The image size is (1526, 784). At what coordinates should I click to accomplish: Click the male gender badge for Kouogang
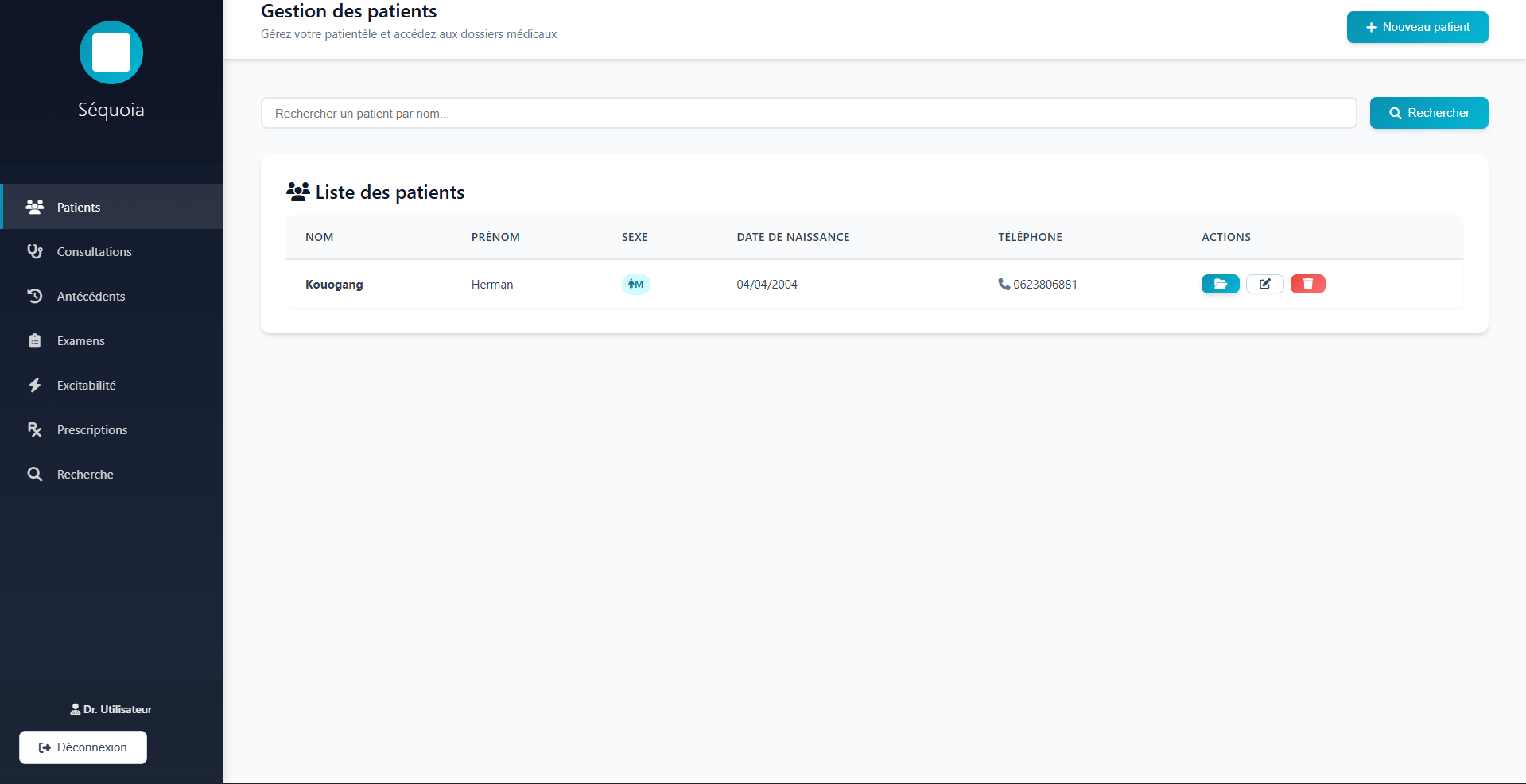pyautogui.click(x=635, y=284)
